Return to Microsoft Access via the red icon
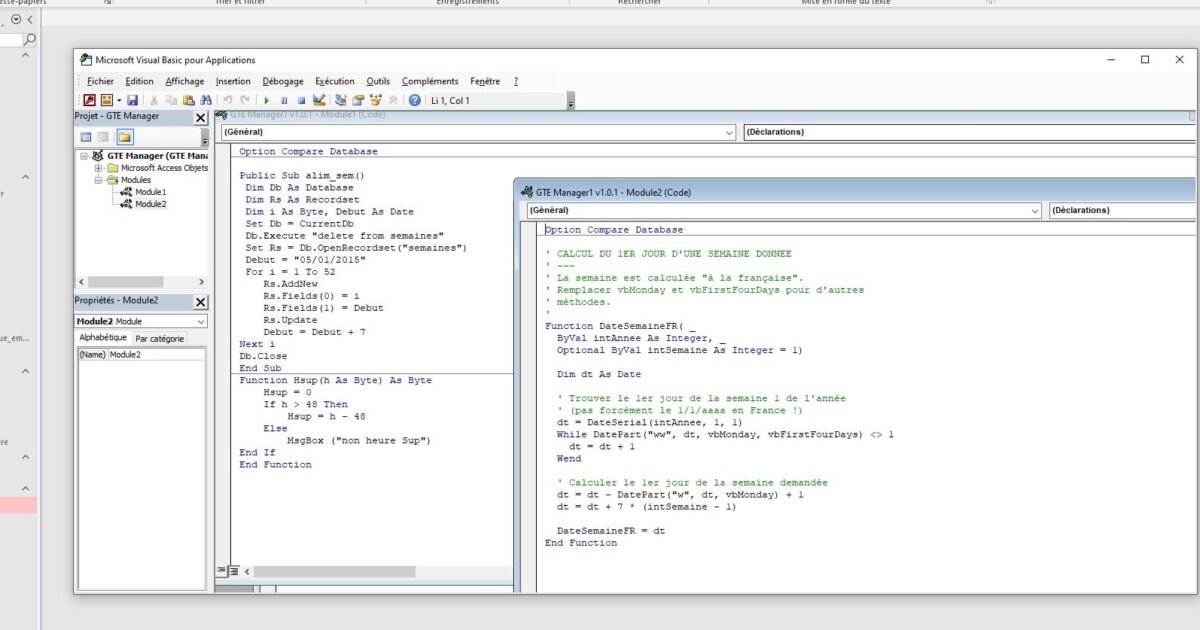This screenshot has width=1200, height=630. [89, 100]
